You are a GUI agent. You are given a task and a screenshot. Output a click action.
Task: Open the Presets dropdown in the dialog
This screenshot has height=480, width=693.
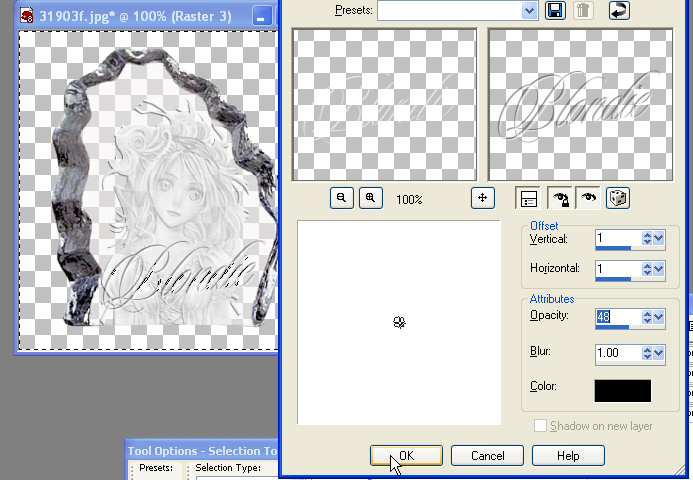point(529,10)
